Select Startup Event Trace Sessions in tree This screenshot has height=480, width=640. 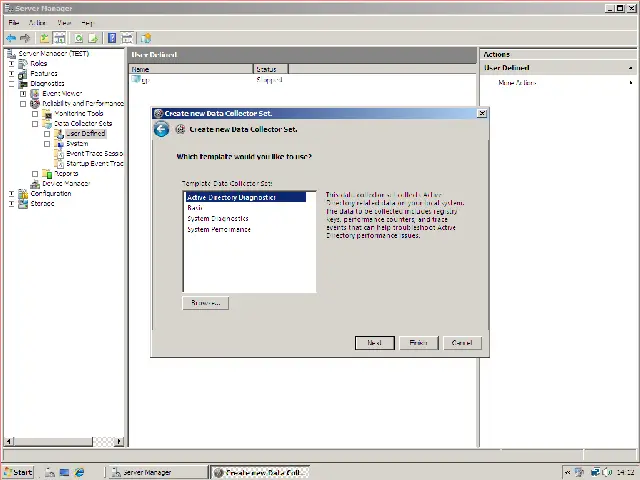pos(94,164)
